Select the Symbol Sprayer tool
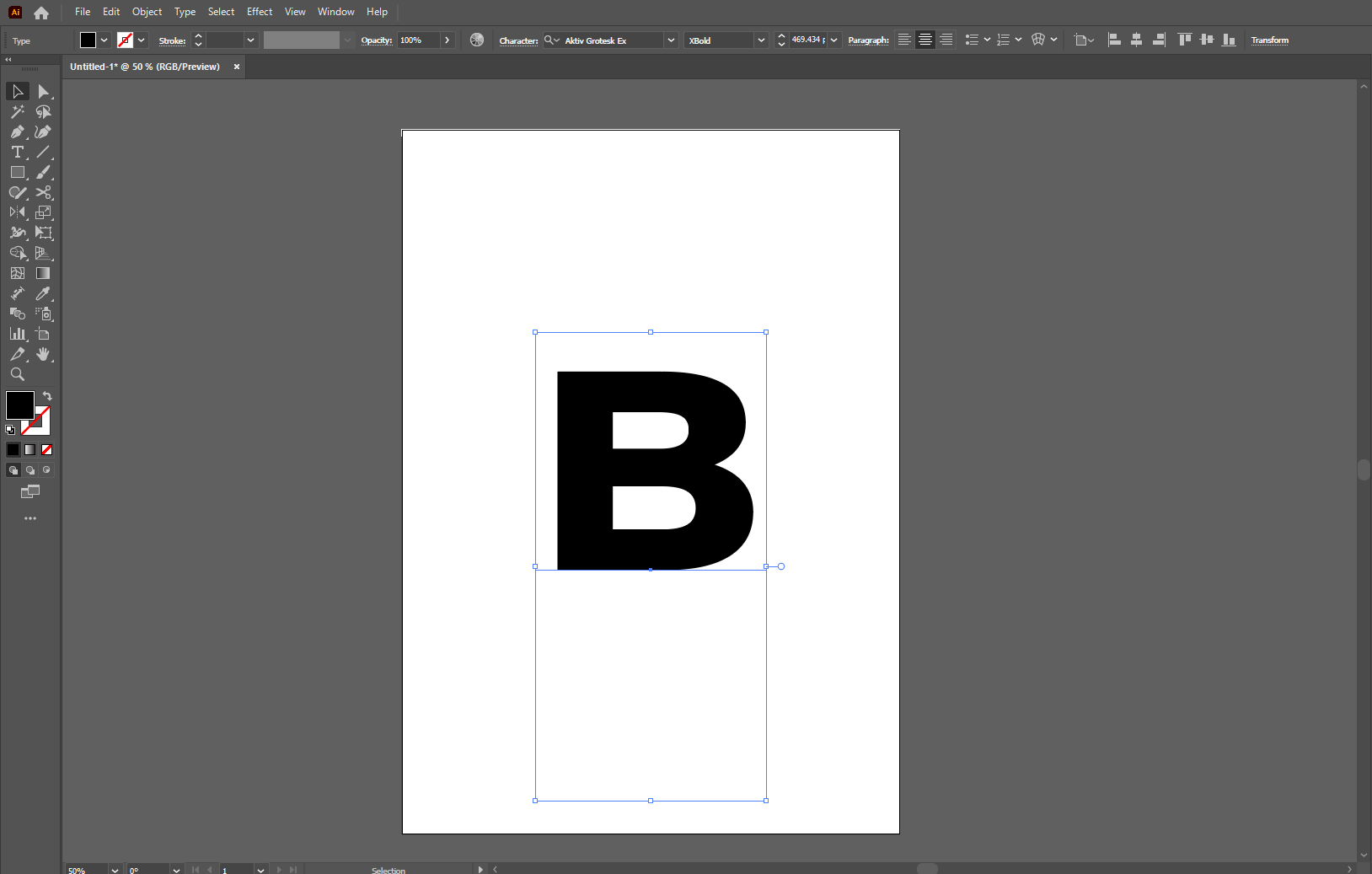 tap(44, 314)
